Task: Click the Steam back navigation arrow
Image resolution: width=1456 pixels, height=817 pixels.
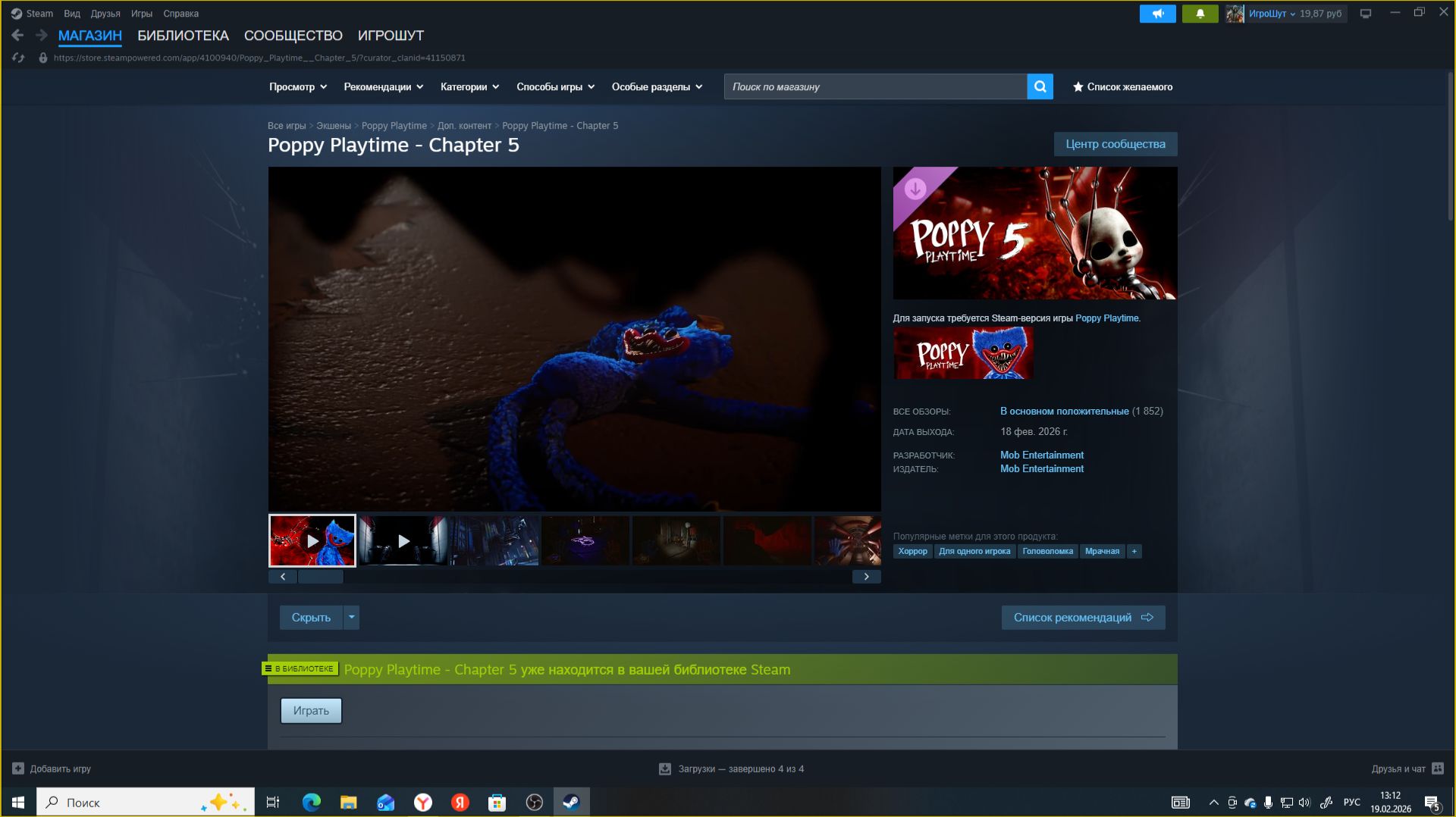Action: tap(18, 35)
